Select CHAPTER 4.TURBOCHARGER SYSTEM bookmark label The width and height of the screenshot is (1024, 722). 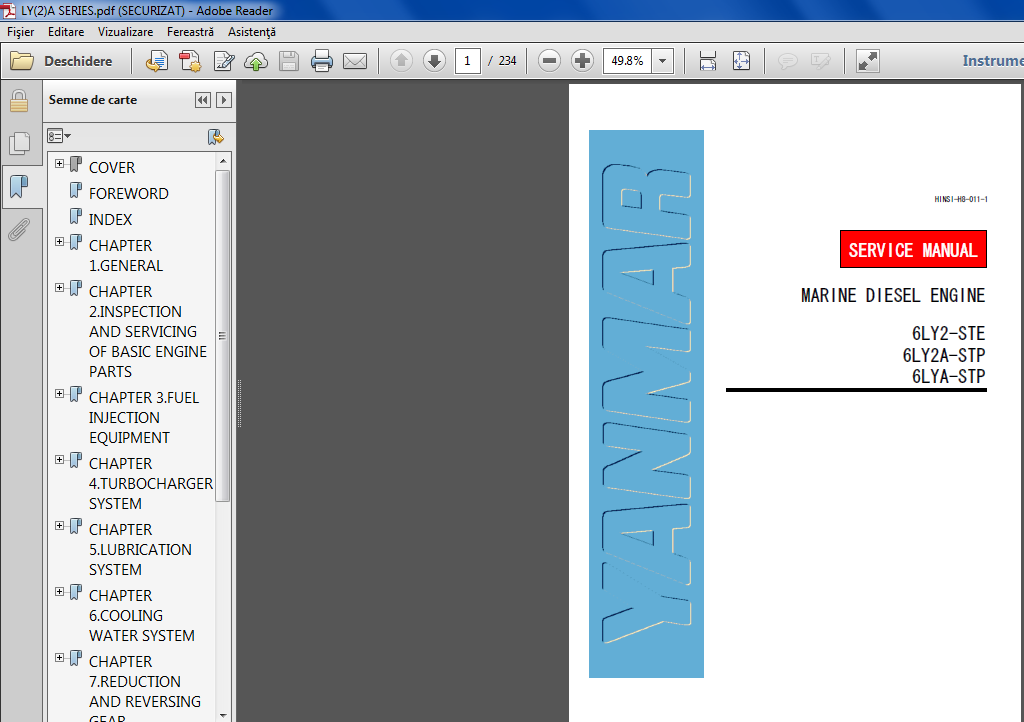tap(151, 484)
